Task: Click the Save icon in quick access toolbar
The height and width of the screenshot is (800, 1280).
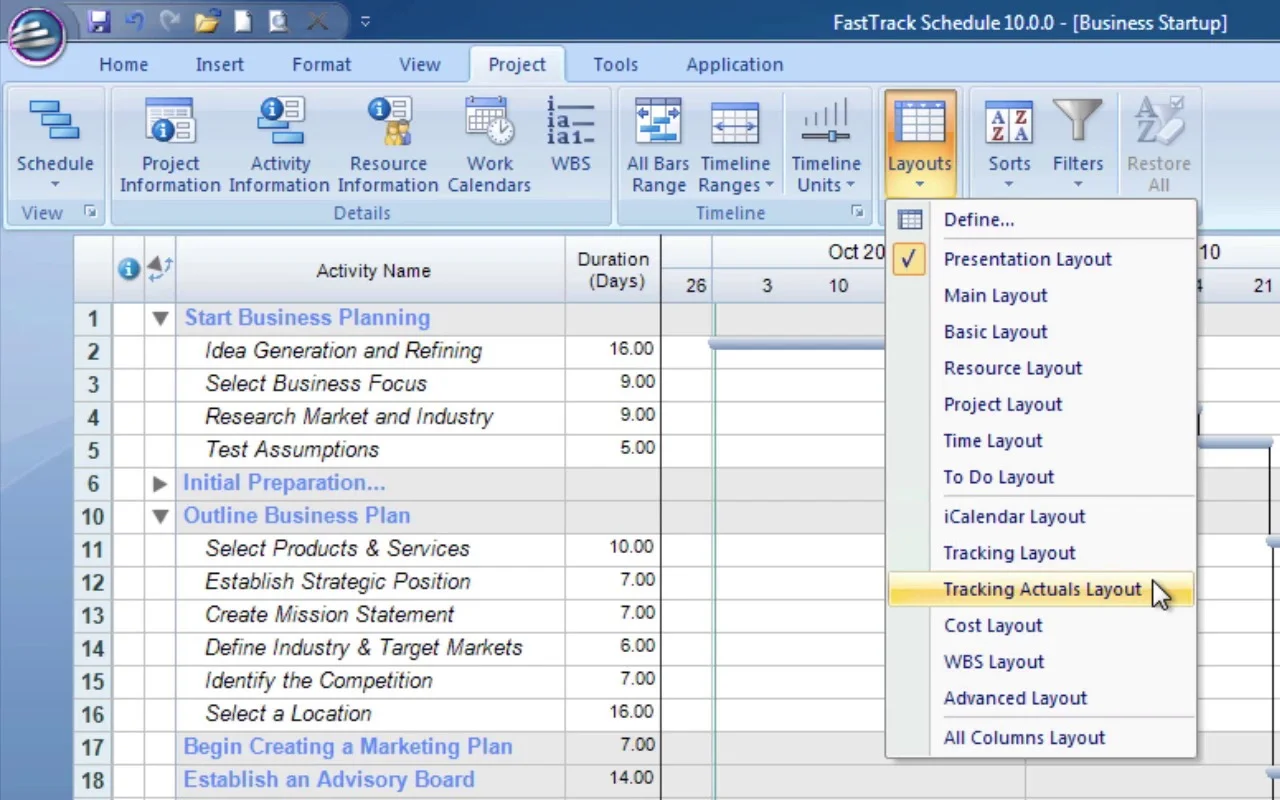Action: coord(98,21)
